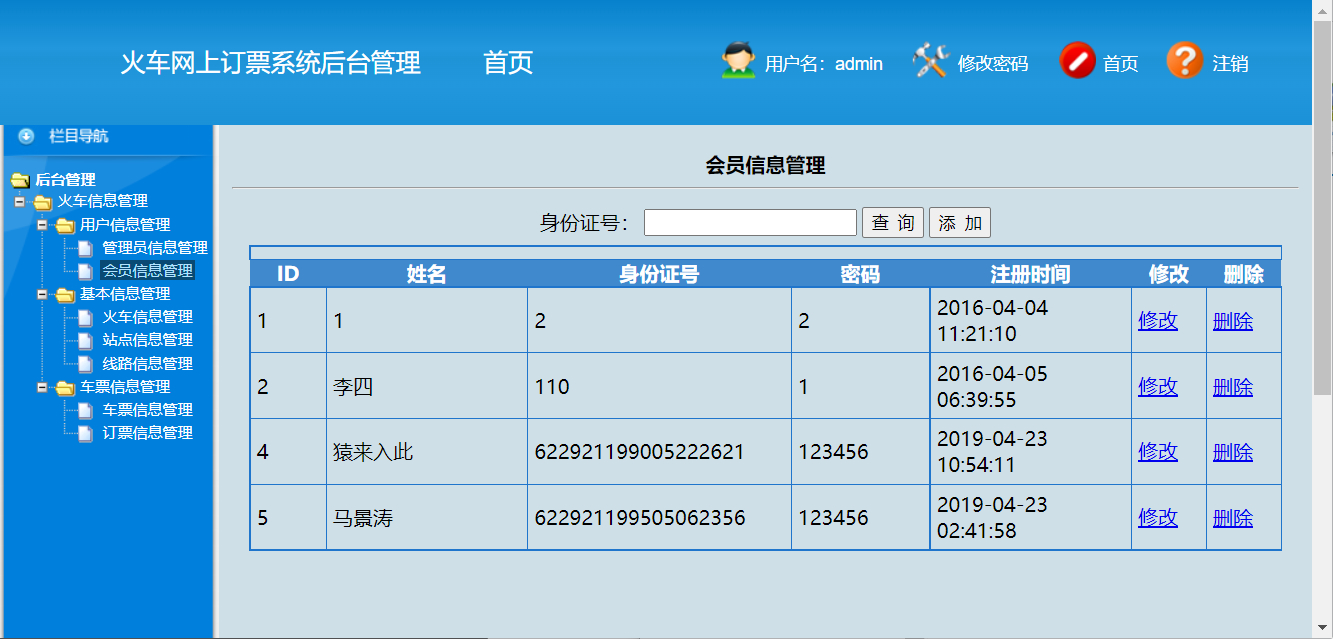The height and width of the screenshot is (639, 1333).
Task: Click the 后台管理 folder icon
Action: [20, 179]
